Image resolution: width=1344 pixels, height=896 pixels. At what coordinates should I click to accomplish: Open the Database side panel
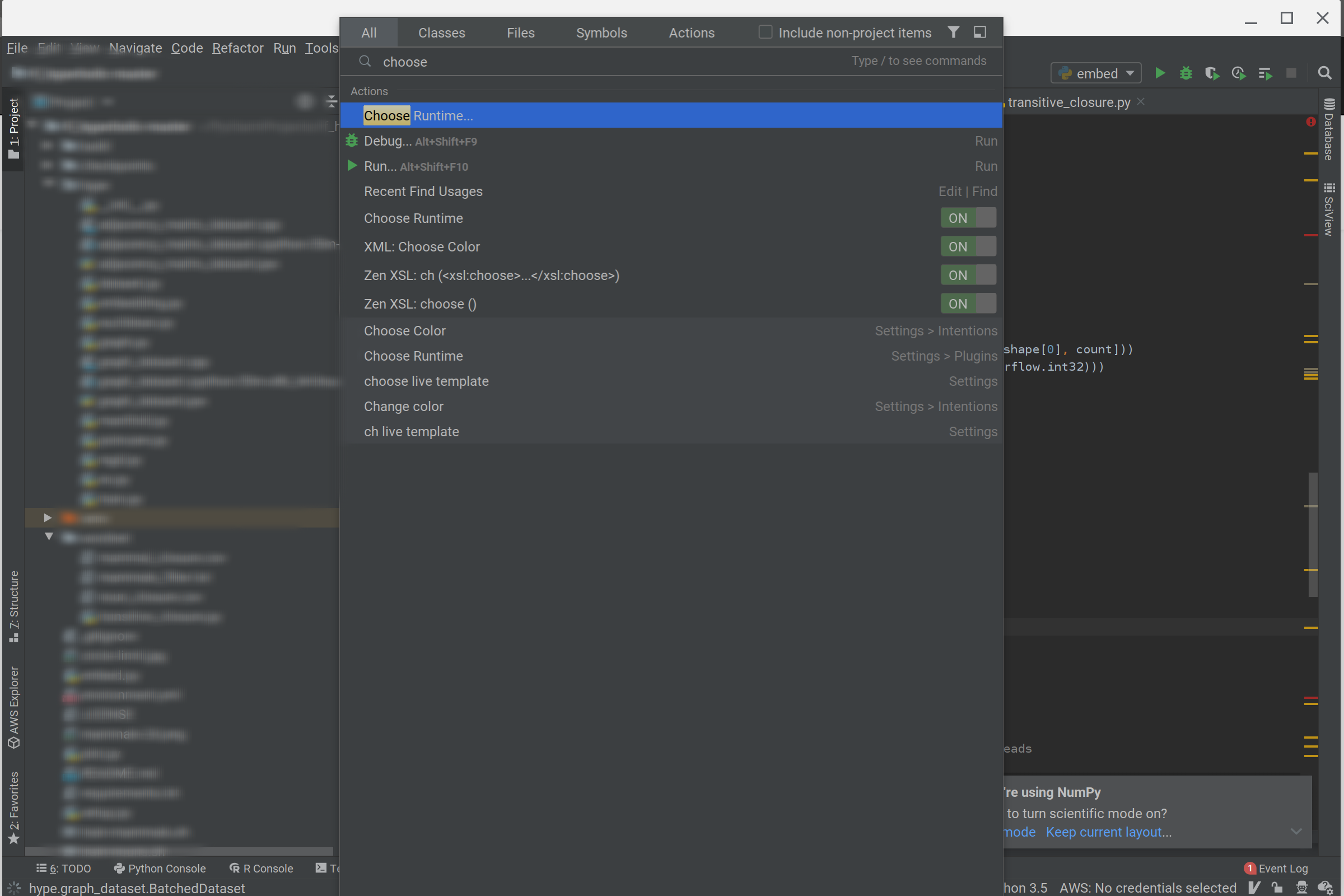1329,129
